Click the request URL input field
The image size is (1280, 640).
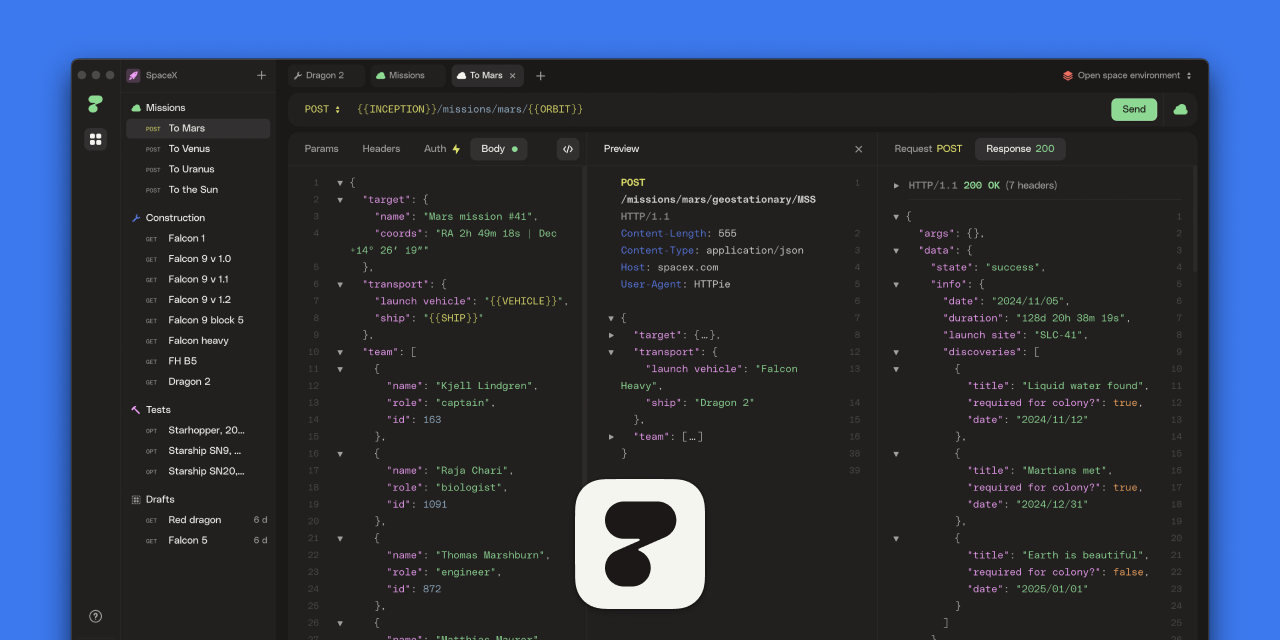pos(700,109)
